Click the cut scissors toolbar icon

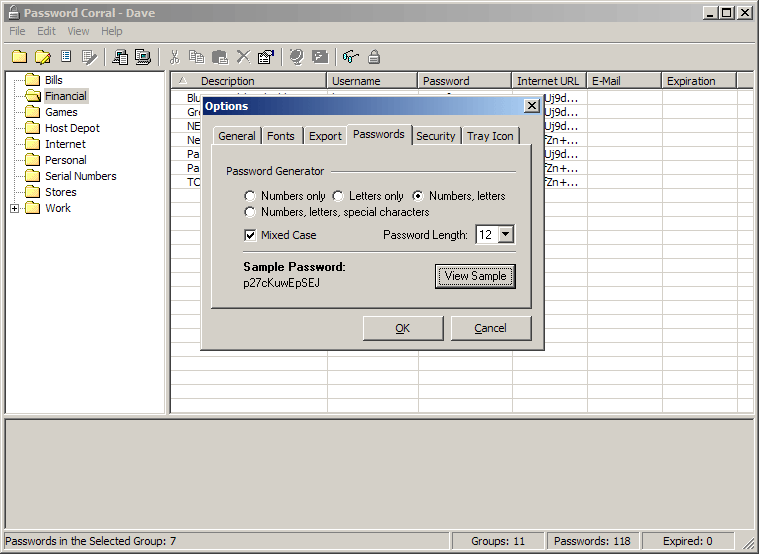pyautogui.click(x=174, y=57)
